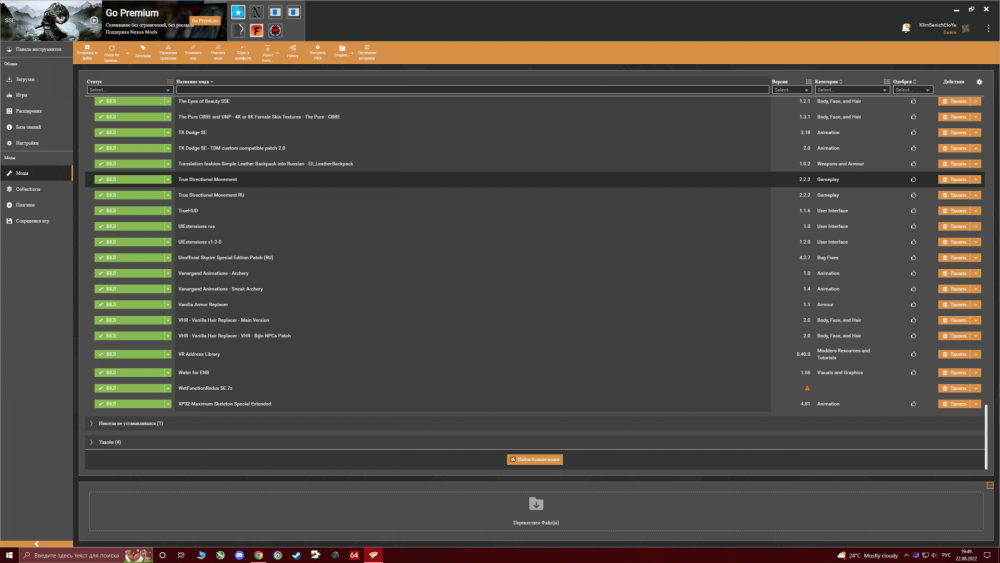
Task: Endorse TrueHUD with thumbs-up icon
Action: [x=913, y=210]
